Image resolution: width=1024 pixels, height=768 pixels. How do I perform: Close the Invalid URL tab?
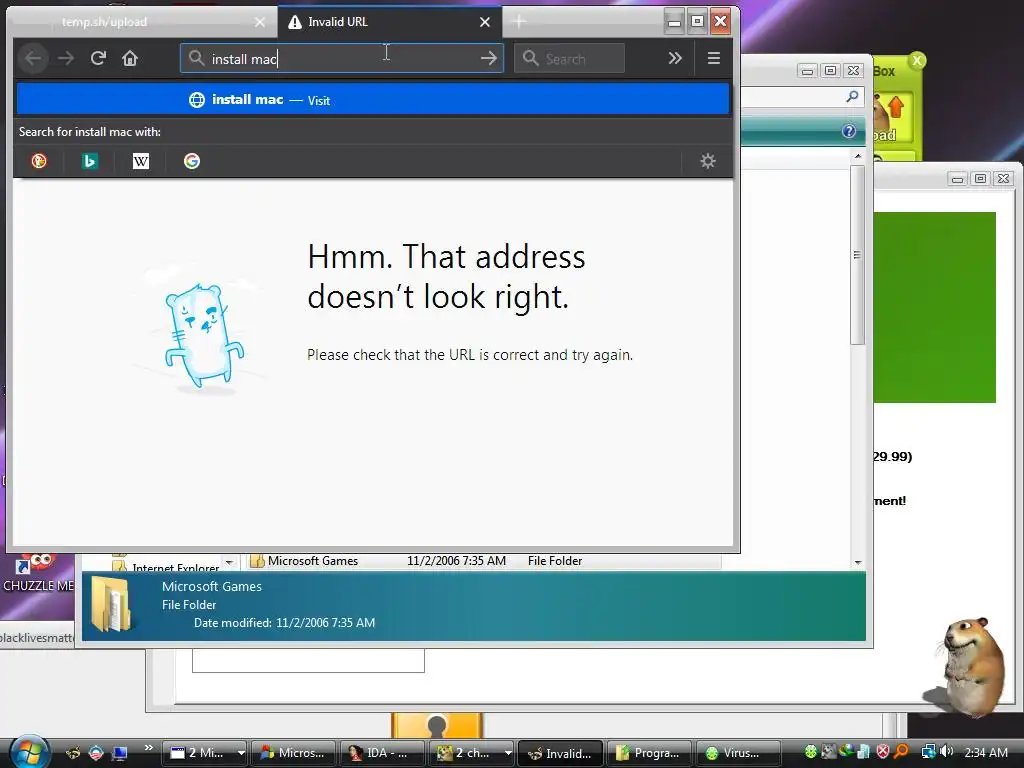click(x=485, y=22)
